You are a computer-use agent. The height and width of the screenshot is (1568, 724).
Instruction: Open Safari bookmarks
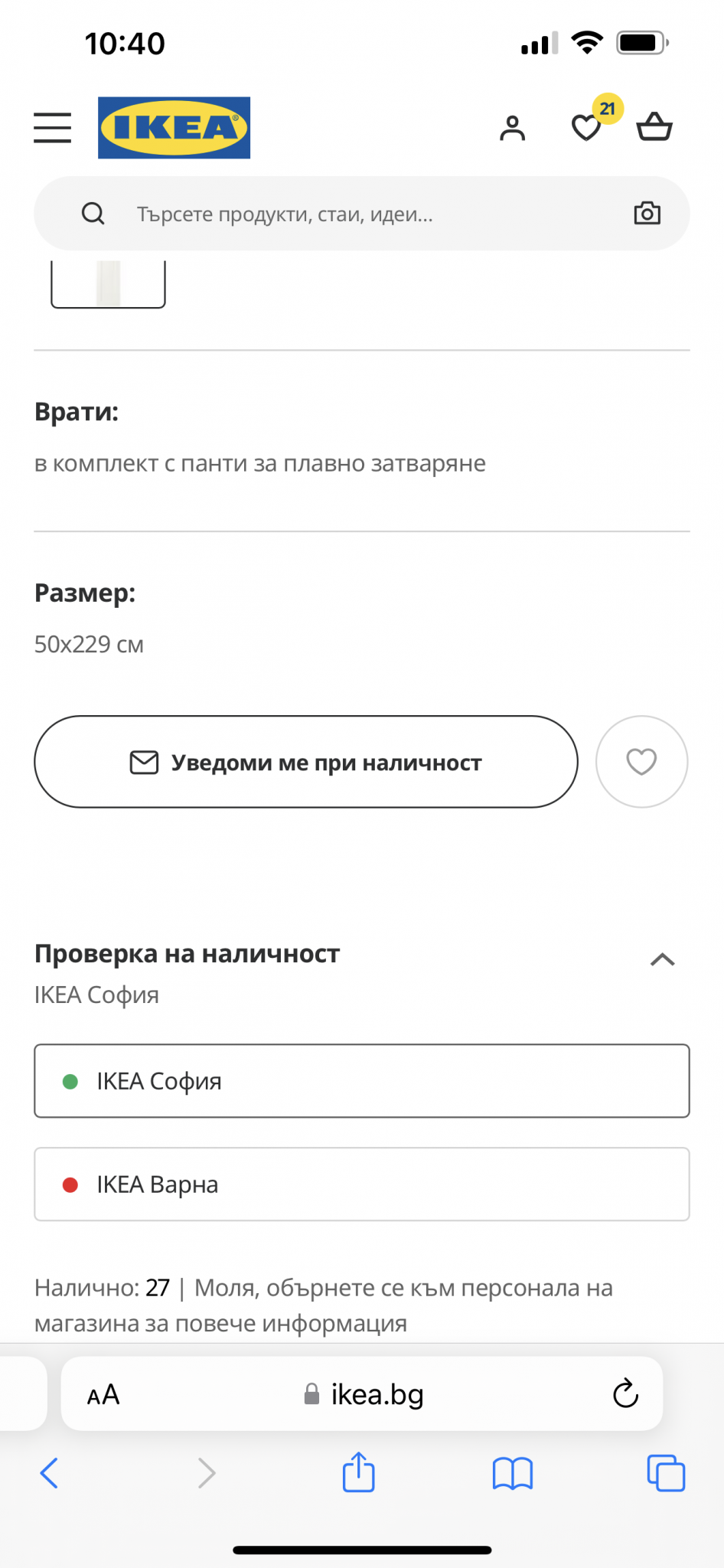click(512, 1473)
